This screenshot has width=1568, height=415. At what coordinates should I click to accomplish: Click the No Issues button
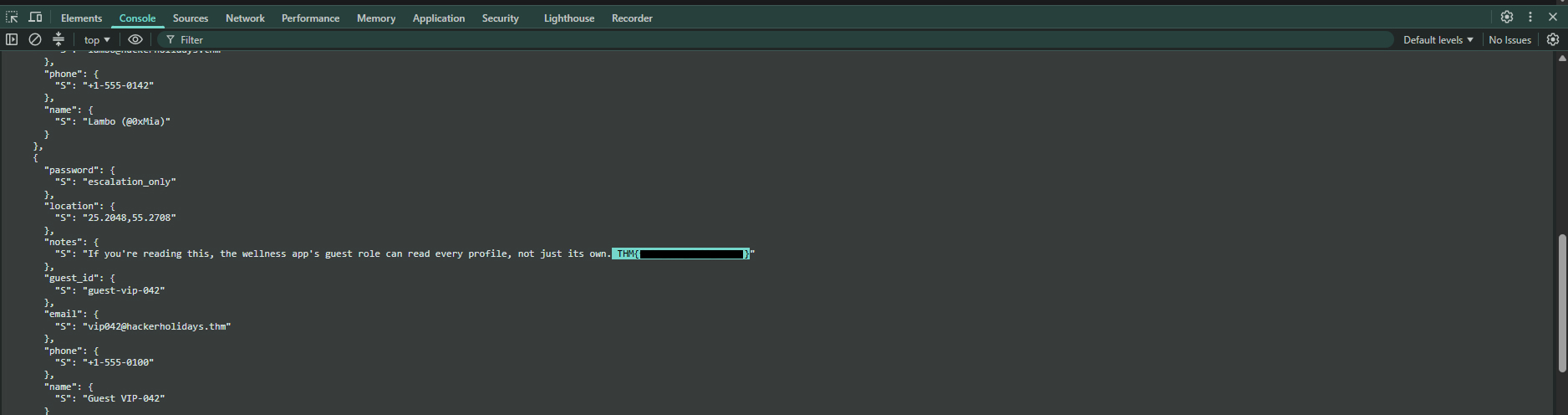[1509, 39]
